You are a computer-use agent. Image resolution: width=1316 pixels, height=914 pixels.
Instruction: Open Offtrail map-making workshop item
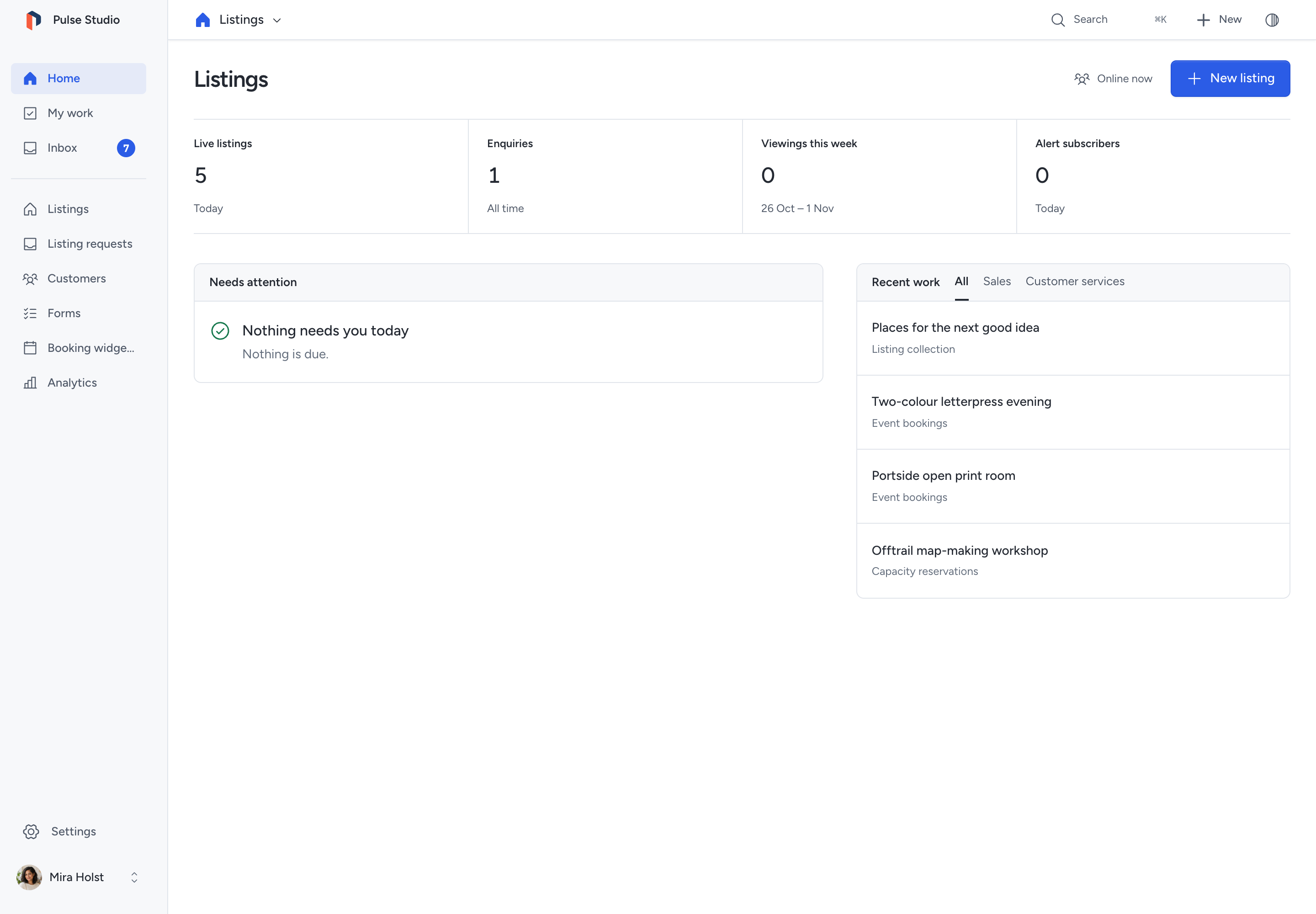pos(1073,561)
